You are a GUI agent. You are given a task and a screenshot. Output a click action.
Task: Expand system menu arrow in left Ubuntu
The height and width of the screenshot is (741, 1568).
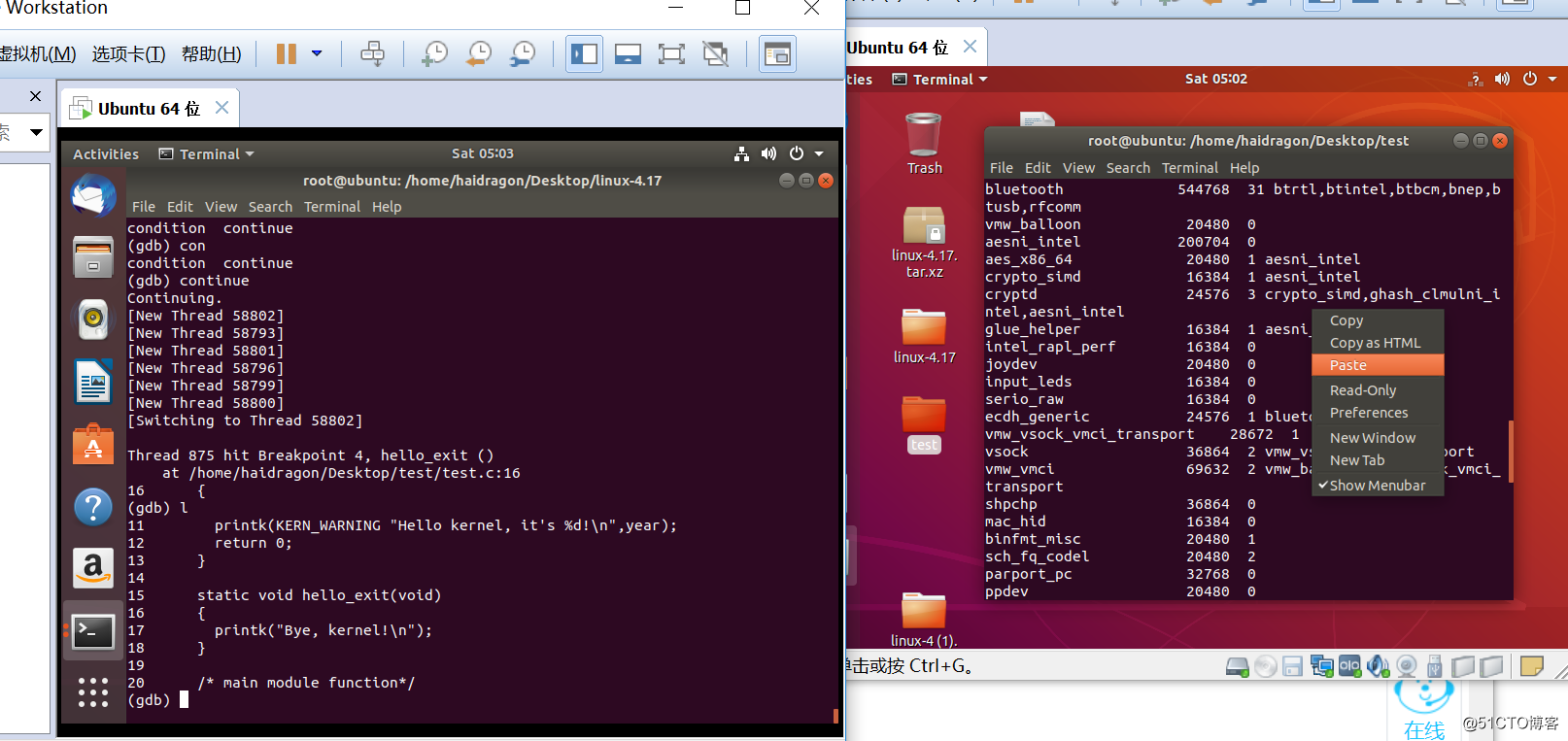(x=819, y=153)
